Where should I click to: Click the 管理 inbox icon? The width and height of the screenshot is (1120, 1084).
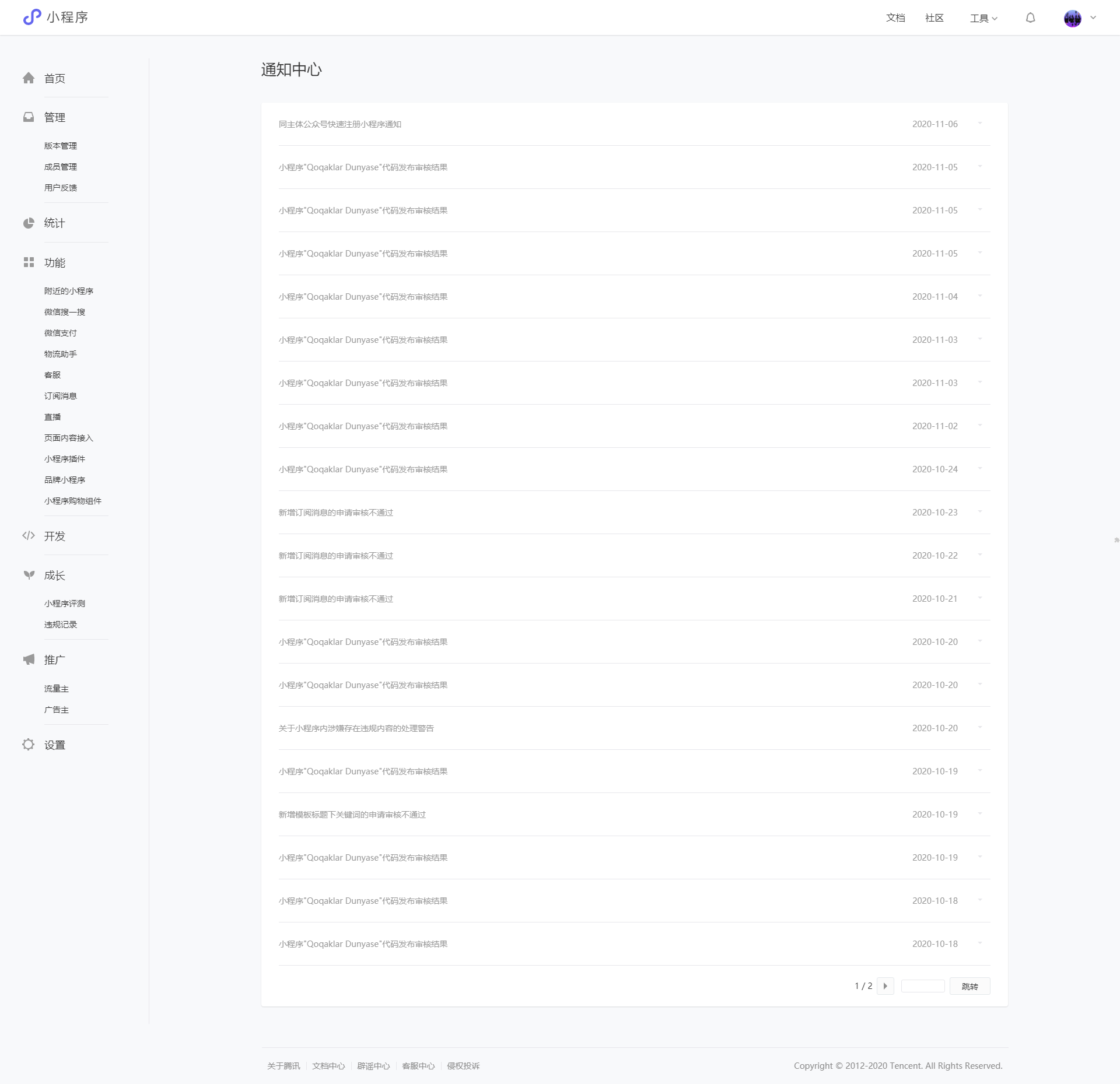click(x=29, y=117)
